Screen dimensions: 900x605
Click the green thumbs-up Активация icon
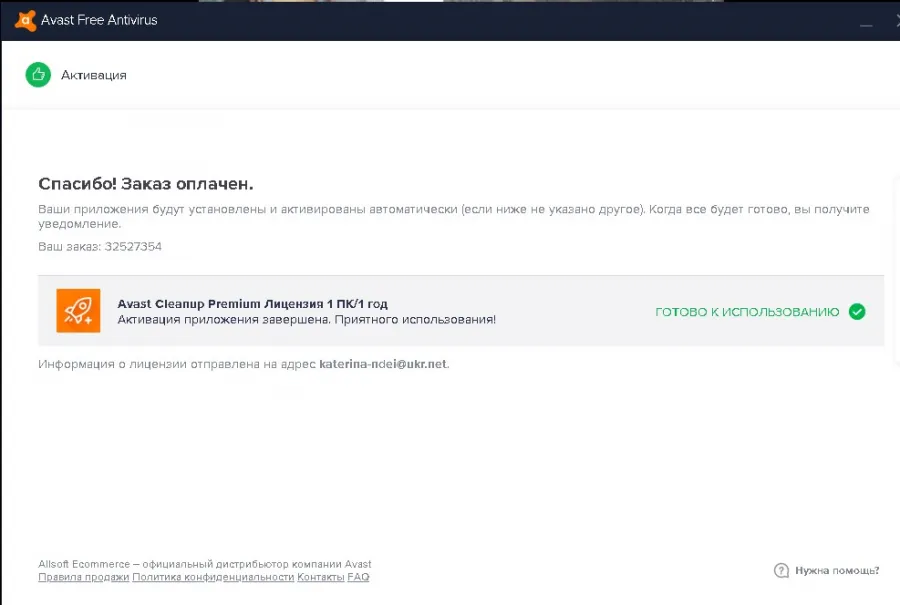[x=38, y=75]
